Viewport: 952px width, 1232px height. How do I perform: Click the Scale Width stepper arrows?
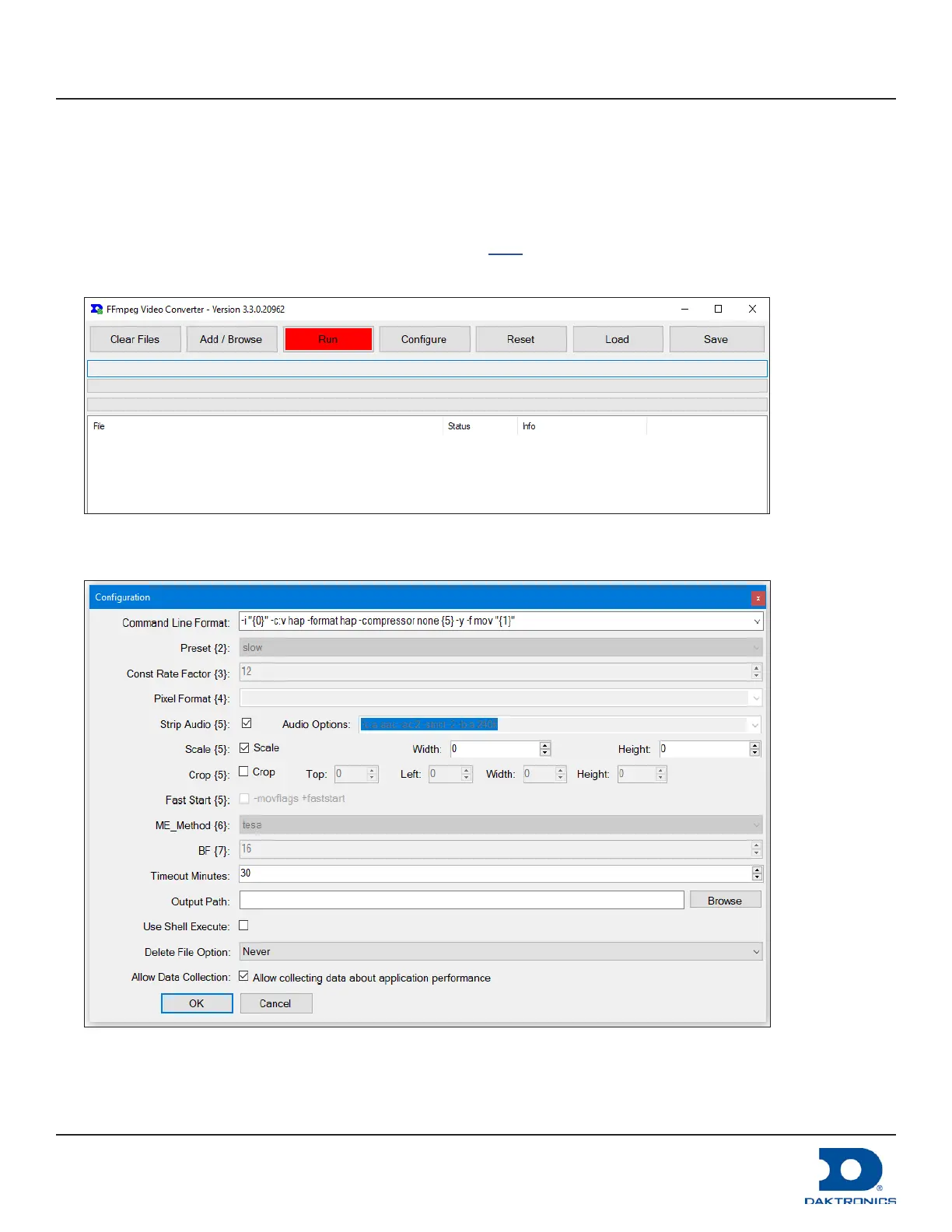pos(545,749)
